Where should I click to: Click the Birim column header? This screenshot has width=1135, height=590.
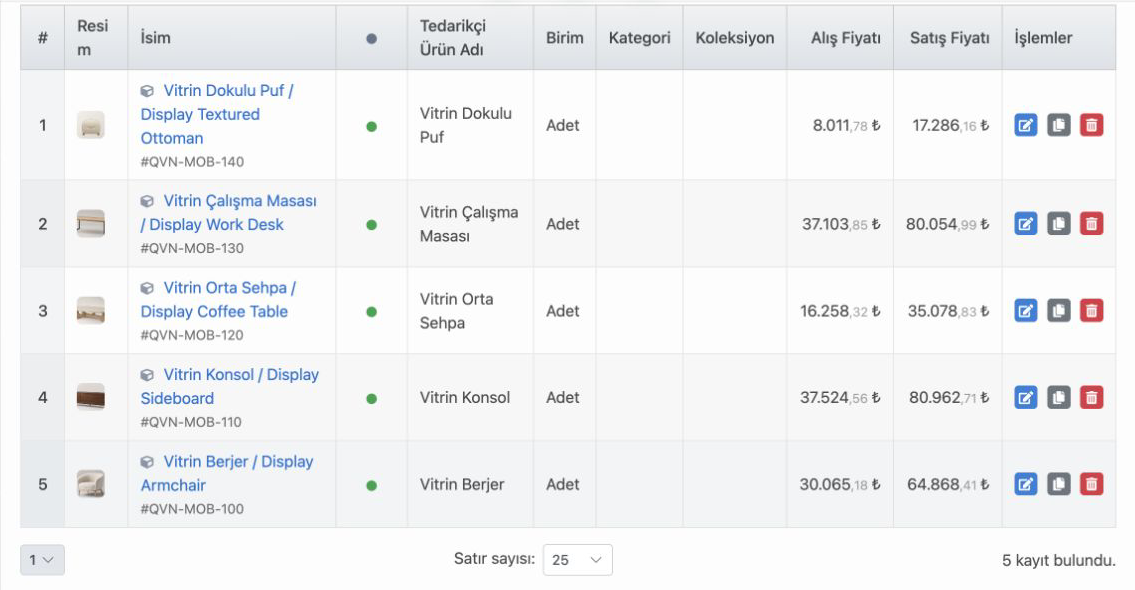(565, 38)
